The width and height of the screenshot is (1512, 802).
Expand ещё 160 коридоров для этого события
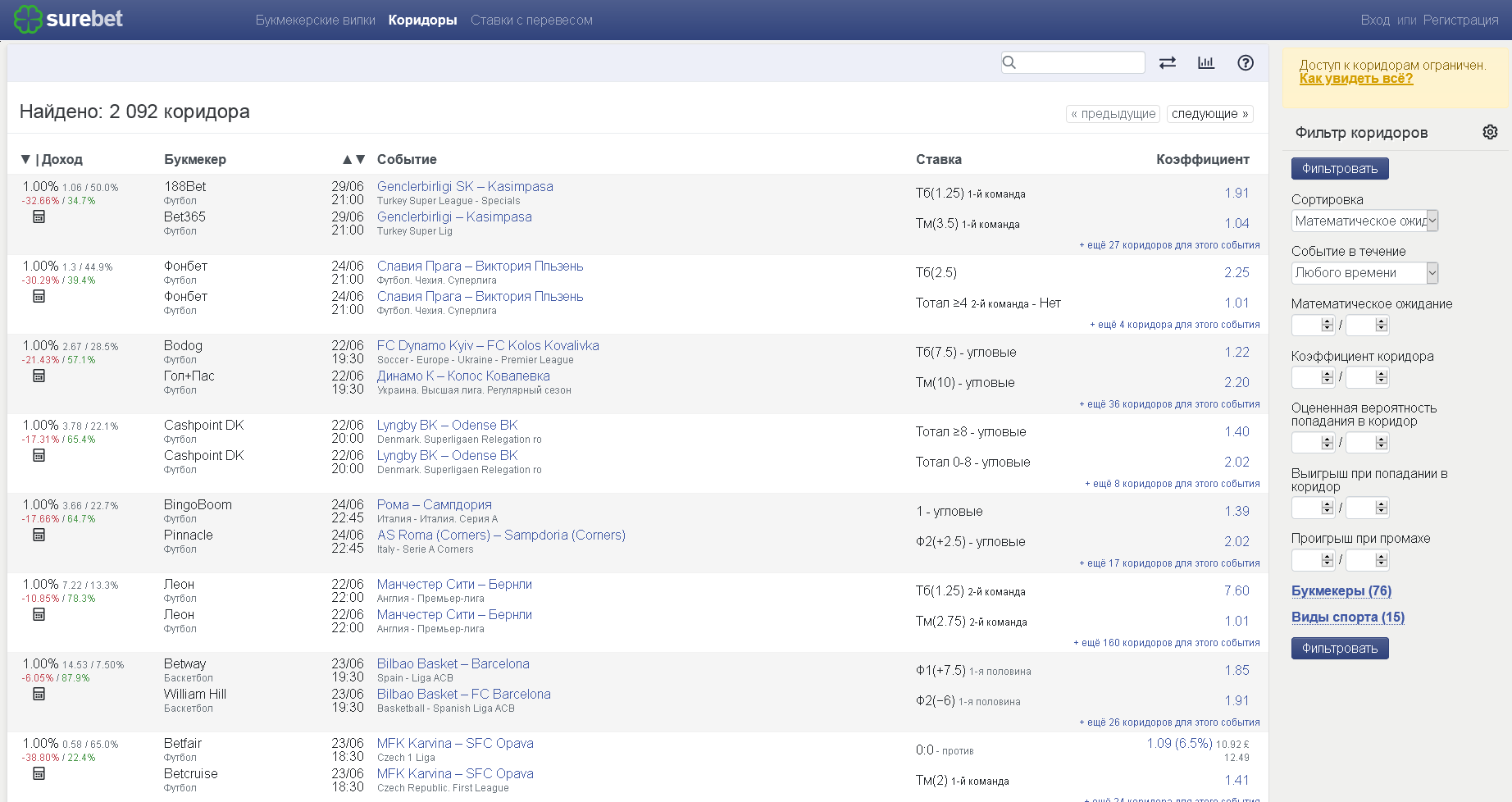1167,643
